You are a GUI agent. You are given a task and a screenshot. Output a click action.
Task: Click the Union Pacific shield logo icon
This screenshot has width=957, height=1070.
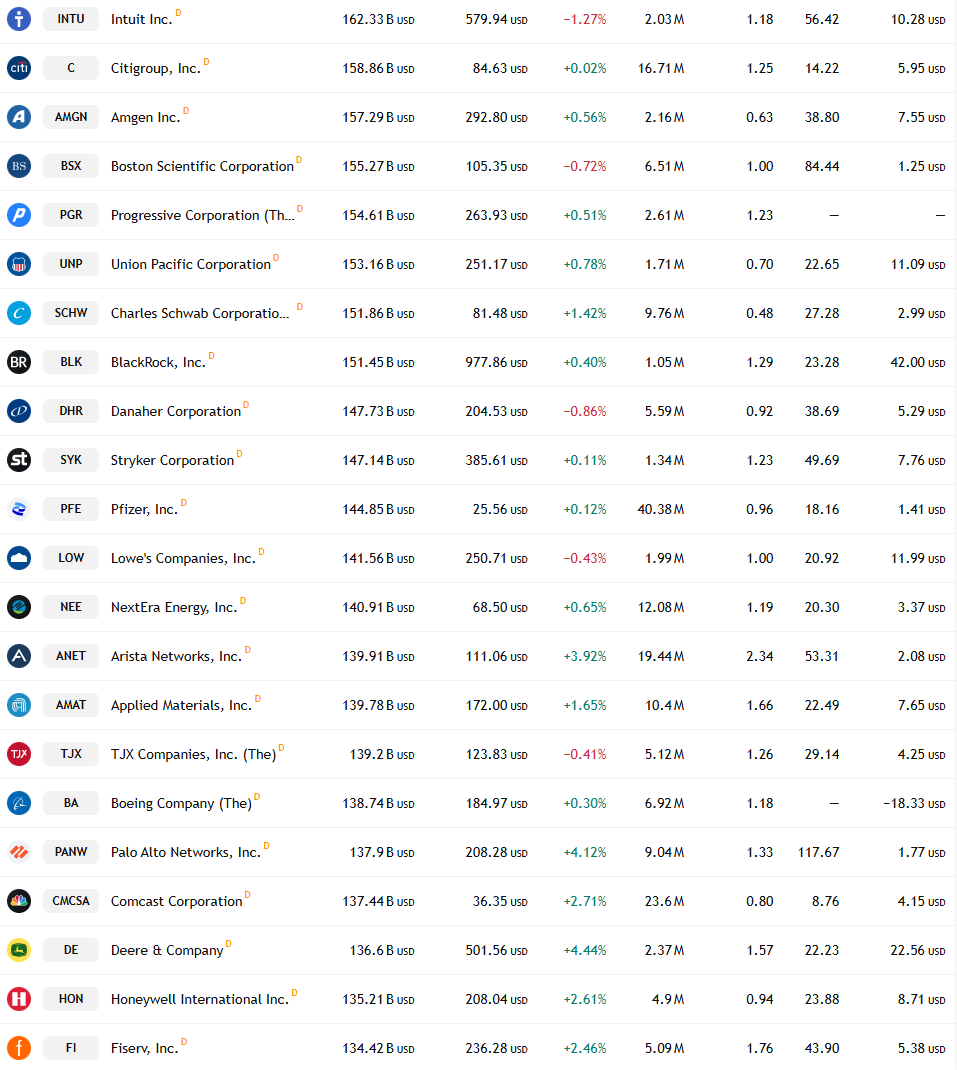(x=19, y=264)
